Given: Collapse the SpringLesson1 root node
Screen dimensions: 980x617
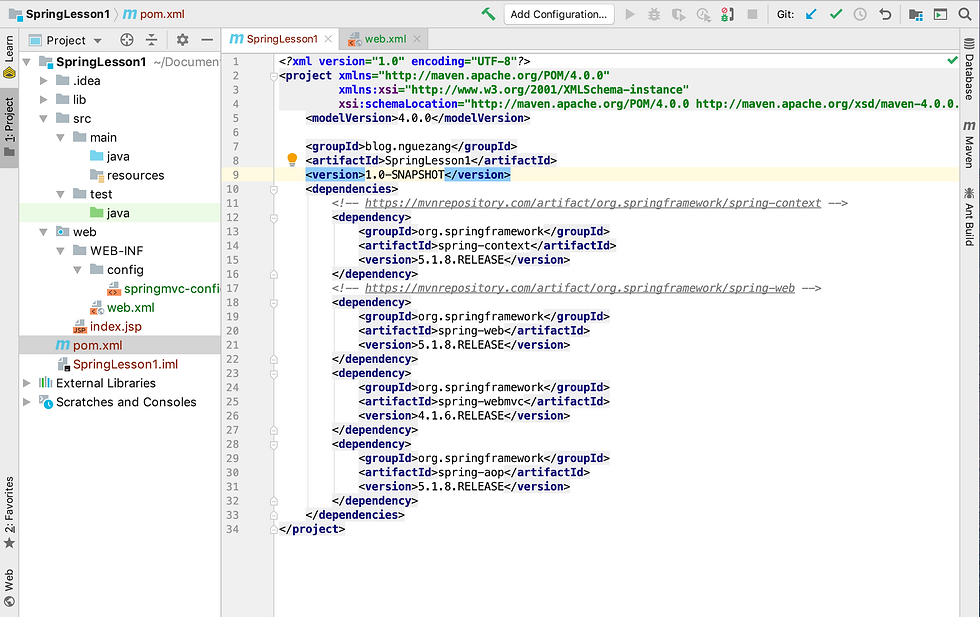Looking at the screenshot, I should coord(26,62).
